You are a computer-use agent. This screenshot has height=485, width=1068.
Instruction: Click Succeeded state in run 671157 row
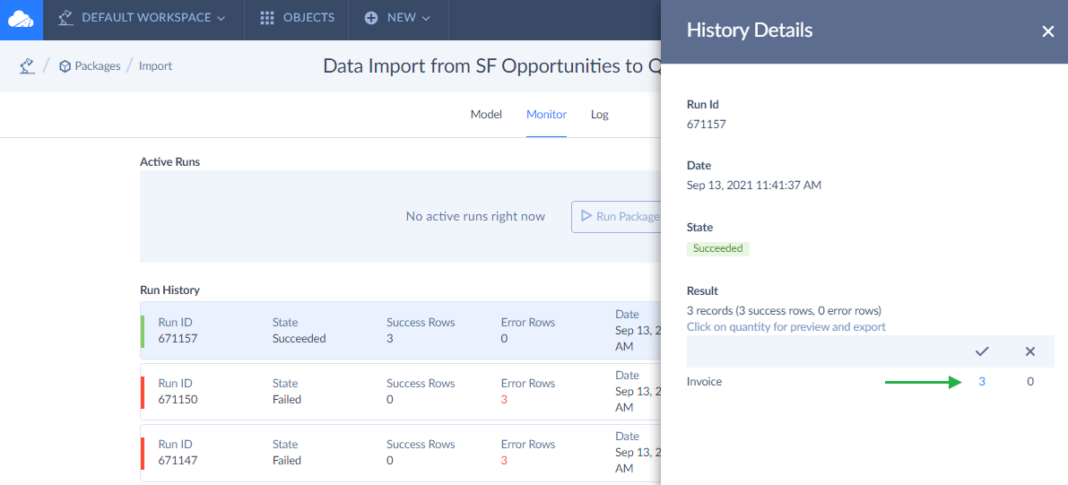pyautogui.click(x=299, y=339)
